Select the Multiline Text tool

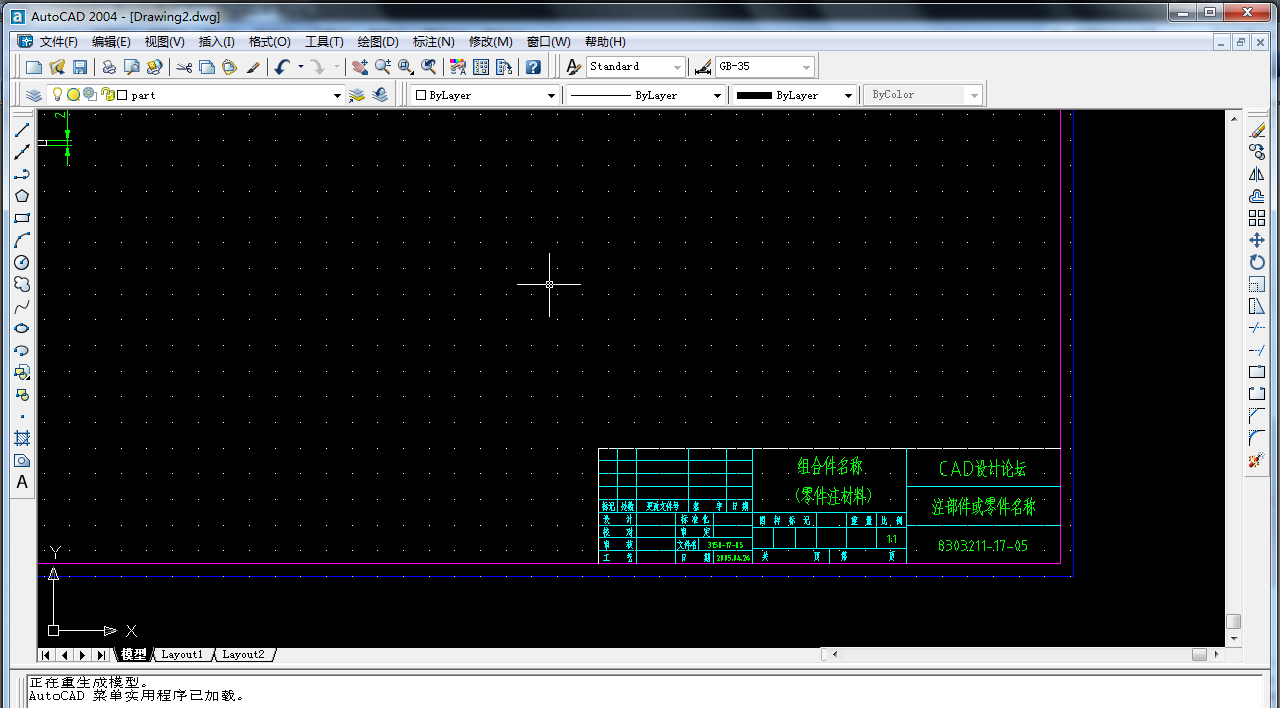(22, 482)
